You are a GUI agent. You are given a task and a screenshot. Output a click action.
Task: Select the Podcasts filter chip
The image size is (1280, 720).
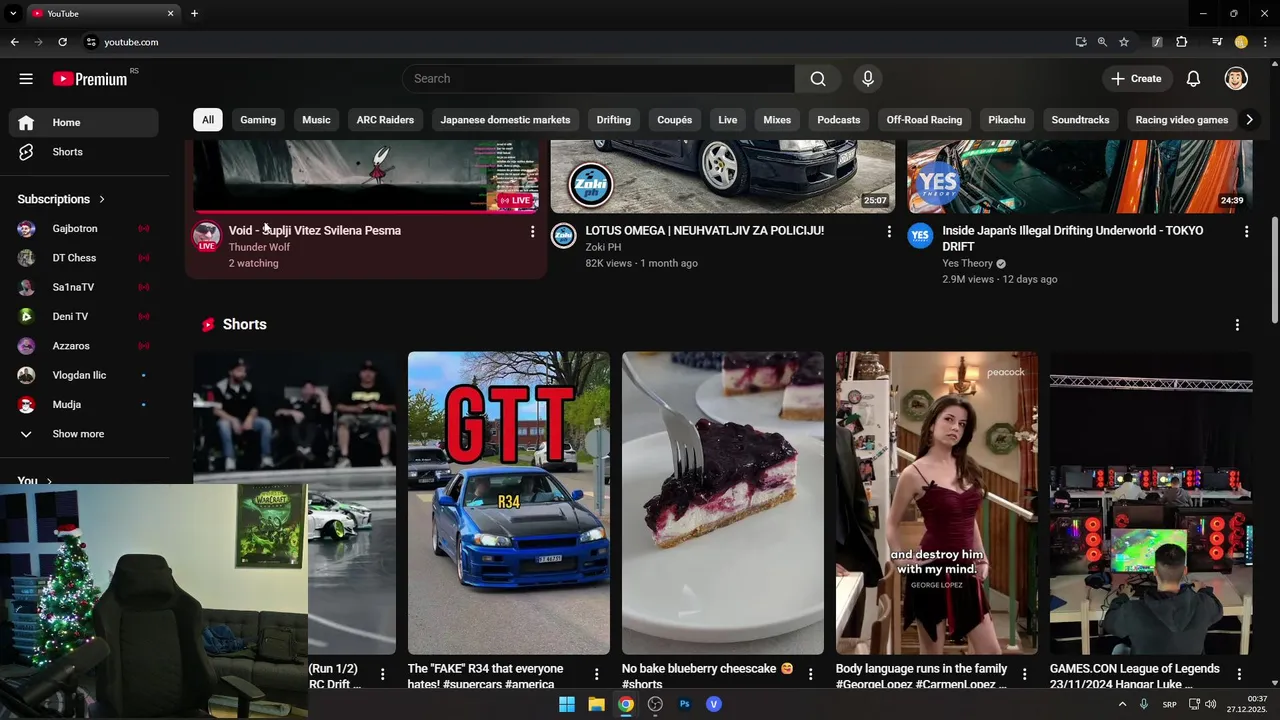(839, 120)
